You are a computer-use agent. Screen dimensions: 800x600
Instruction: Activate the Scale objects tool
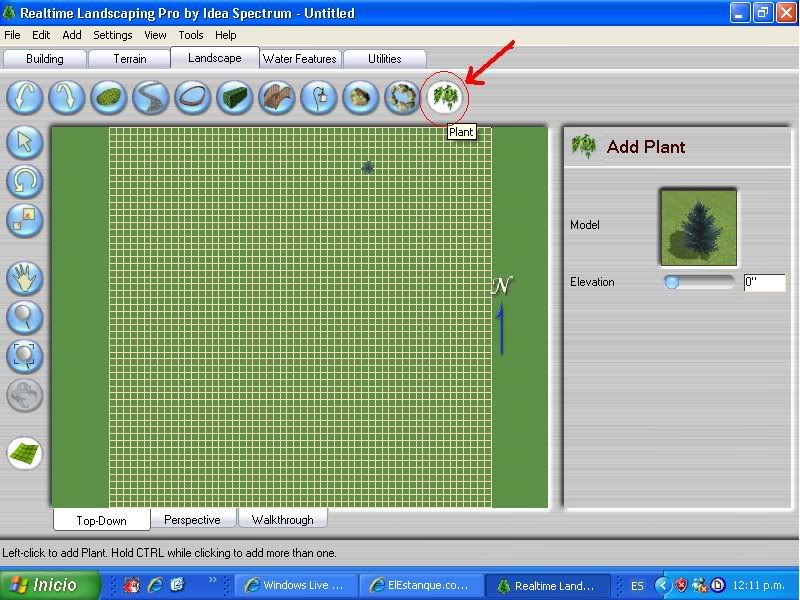pyautogui.click(x=24, y=220)
